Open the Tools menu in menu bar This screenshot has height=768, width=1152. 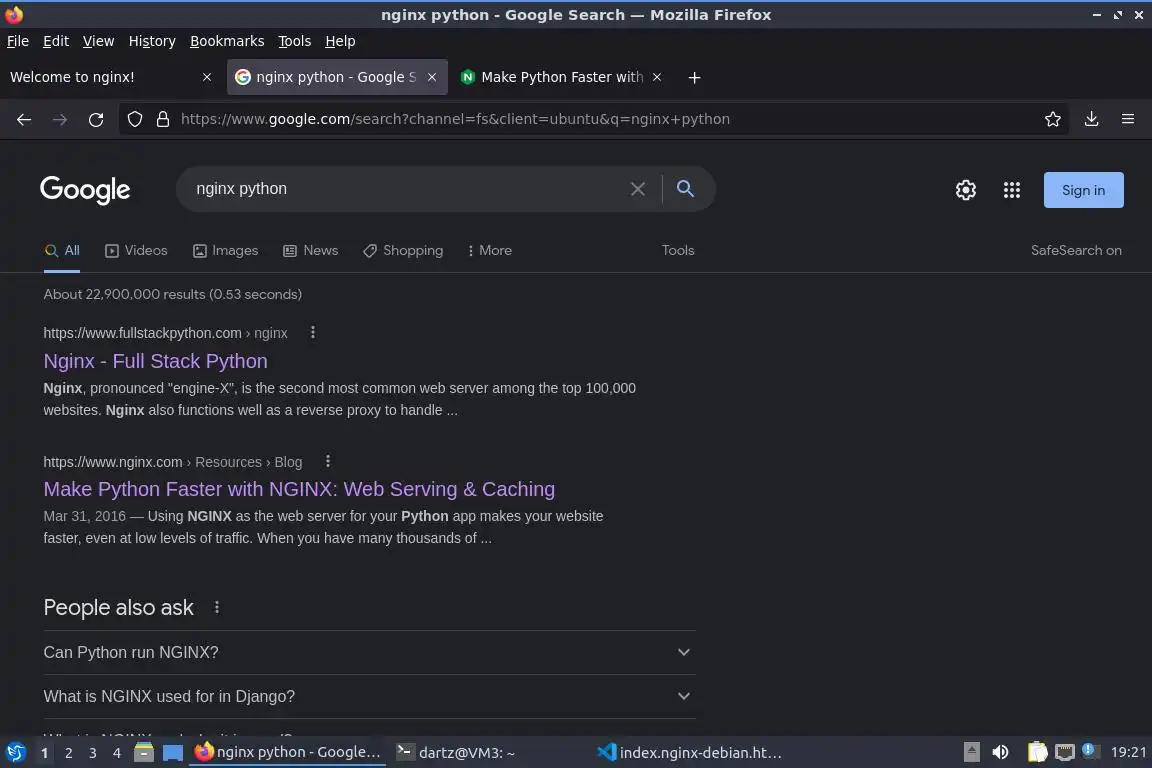tap(295, 41)
